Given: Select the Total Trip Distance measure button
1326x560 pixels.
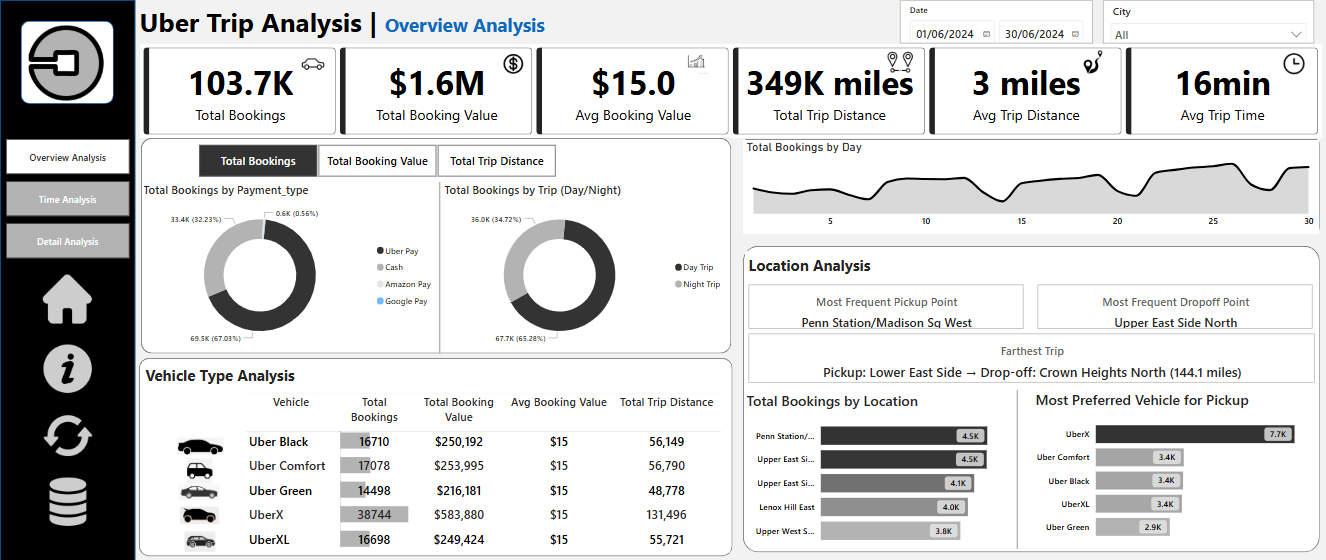Looking at the screenshot, I should coord(496,161).
